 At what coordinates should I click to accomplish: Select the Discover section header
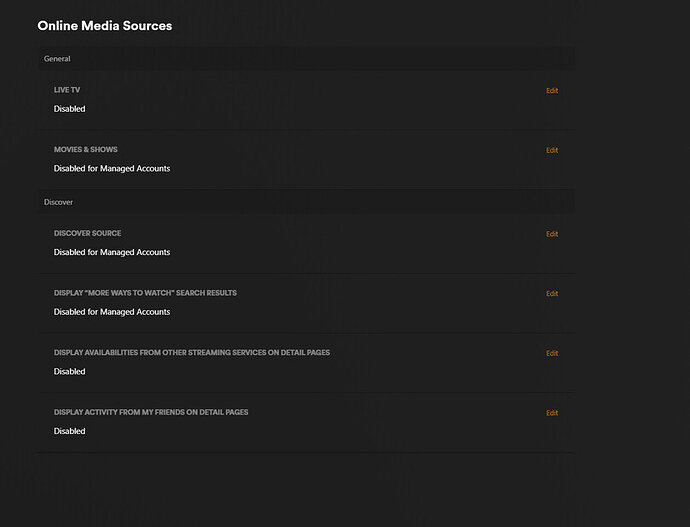[x=58, y=202]
